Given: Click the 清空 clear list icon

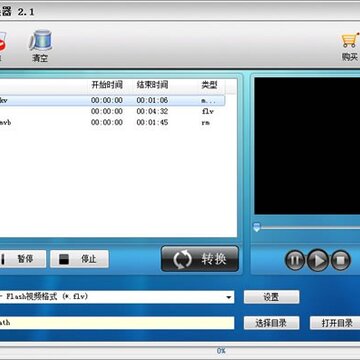Looking at the screenshot, I should click(x=40, y=41).
